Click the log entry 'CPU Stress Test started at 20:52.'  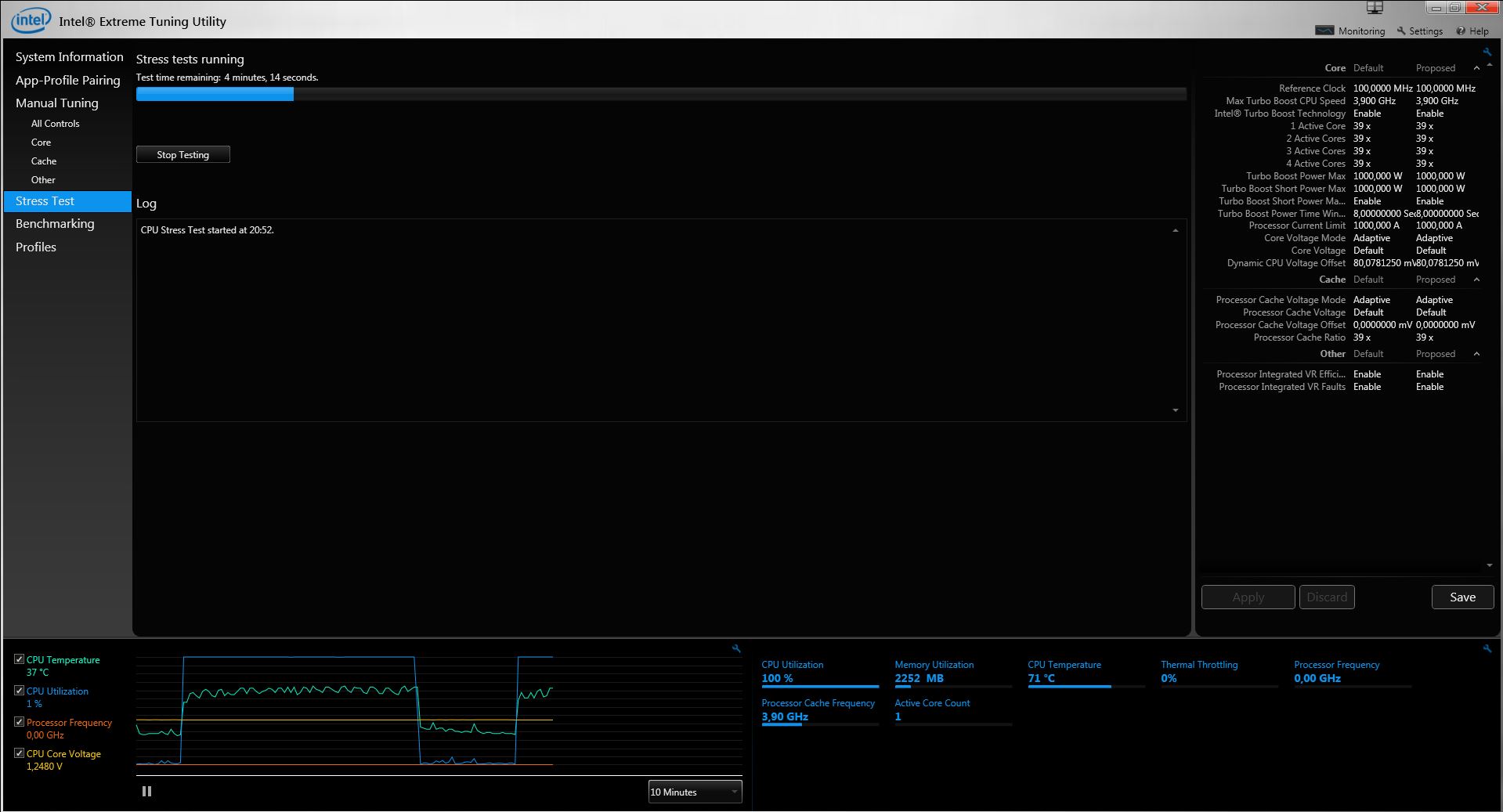[x=208, y=230]
